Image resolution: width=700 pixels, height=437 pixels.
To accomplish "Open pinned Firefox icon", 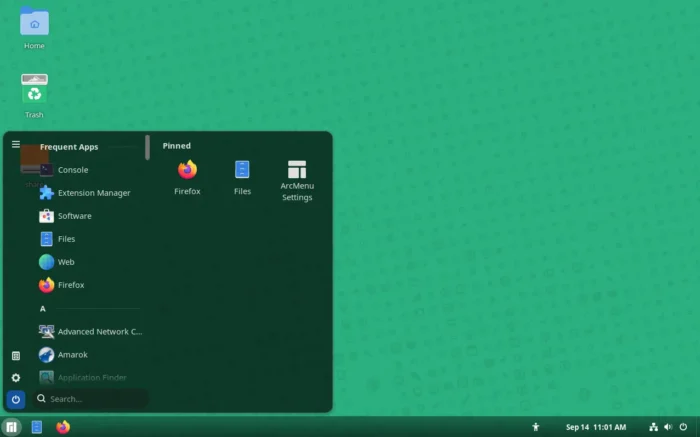I will pos(187,178).
